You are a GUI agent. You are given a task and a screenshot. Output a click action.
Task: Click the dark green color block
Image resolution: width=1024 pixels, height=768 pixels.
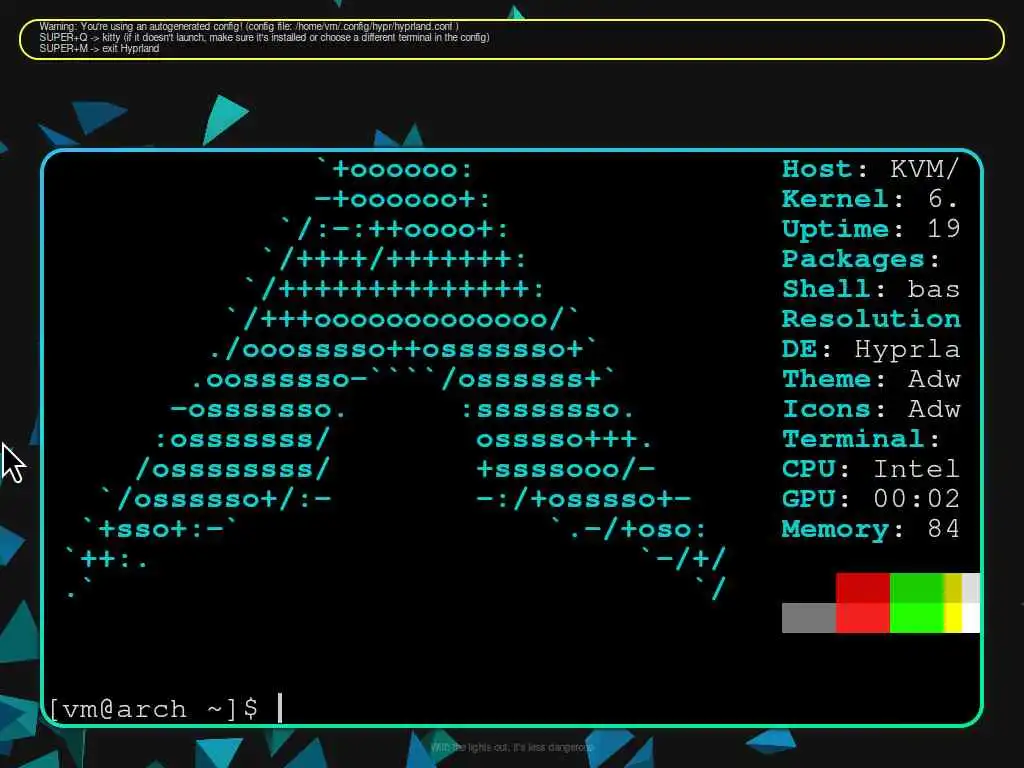pyautogui.click(x=916, y=588)
